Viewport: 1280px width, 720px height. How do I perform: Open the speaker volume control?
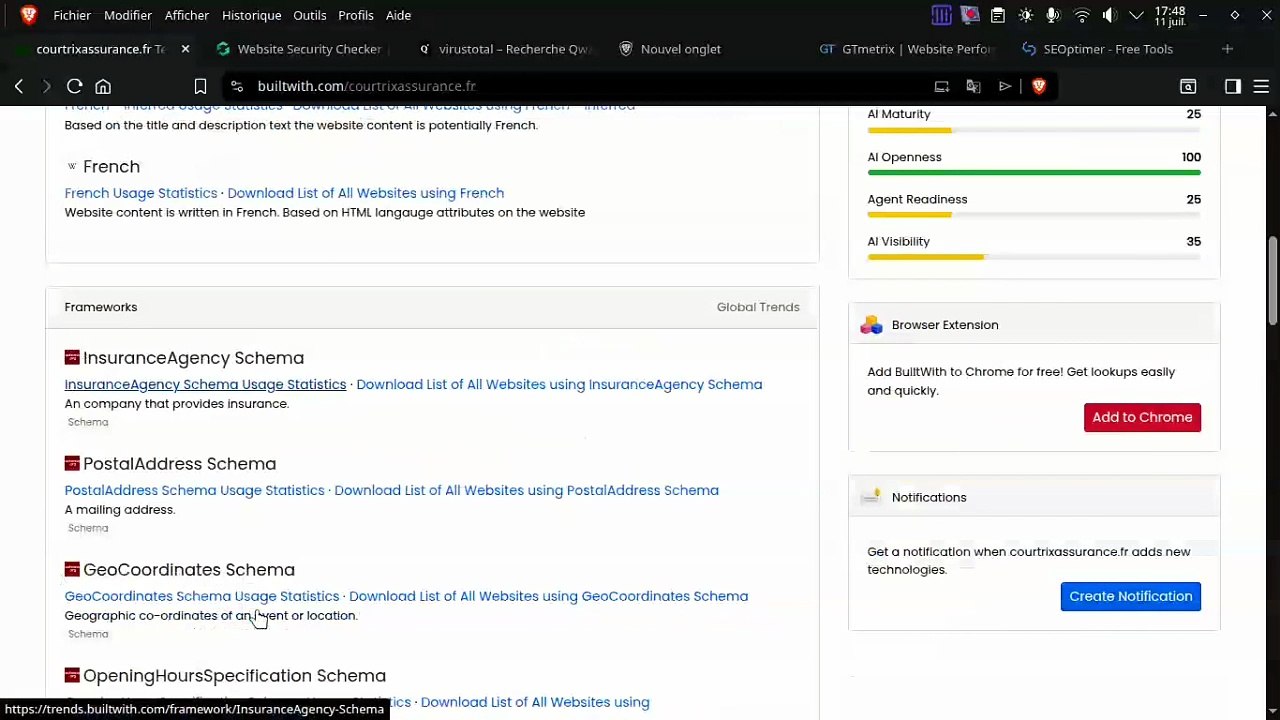[1109, 15]
